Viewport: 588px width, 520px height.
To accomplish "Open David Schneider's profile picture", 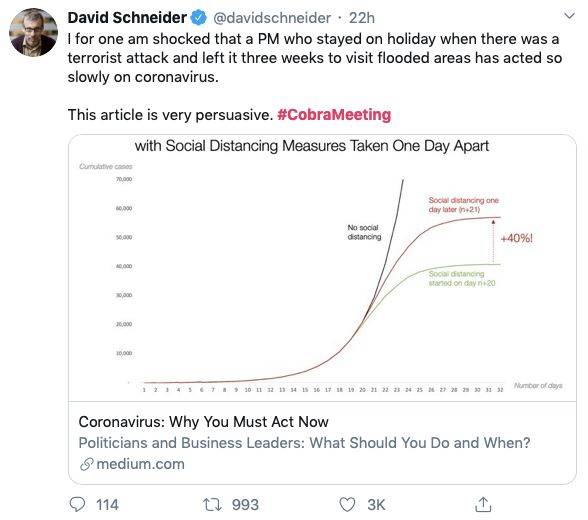I will tap(33, 32).
